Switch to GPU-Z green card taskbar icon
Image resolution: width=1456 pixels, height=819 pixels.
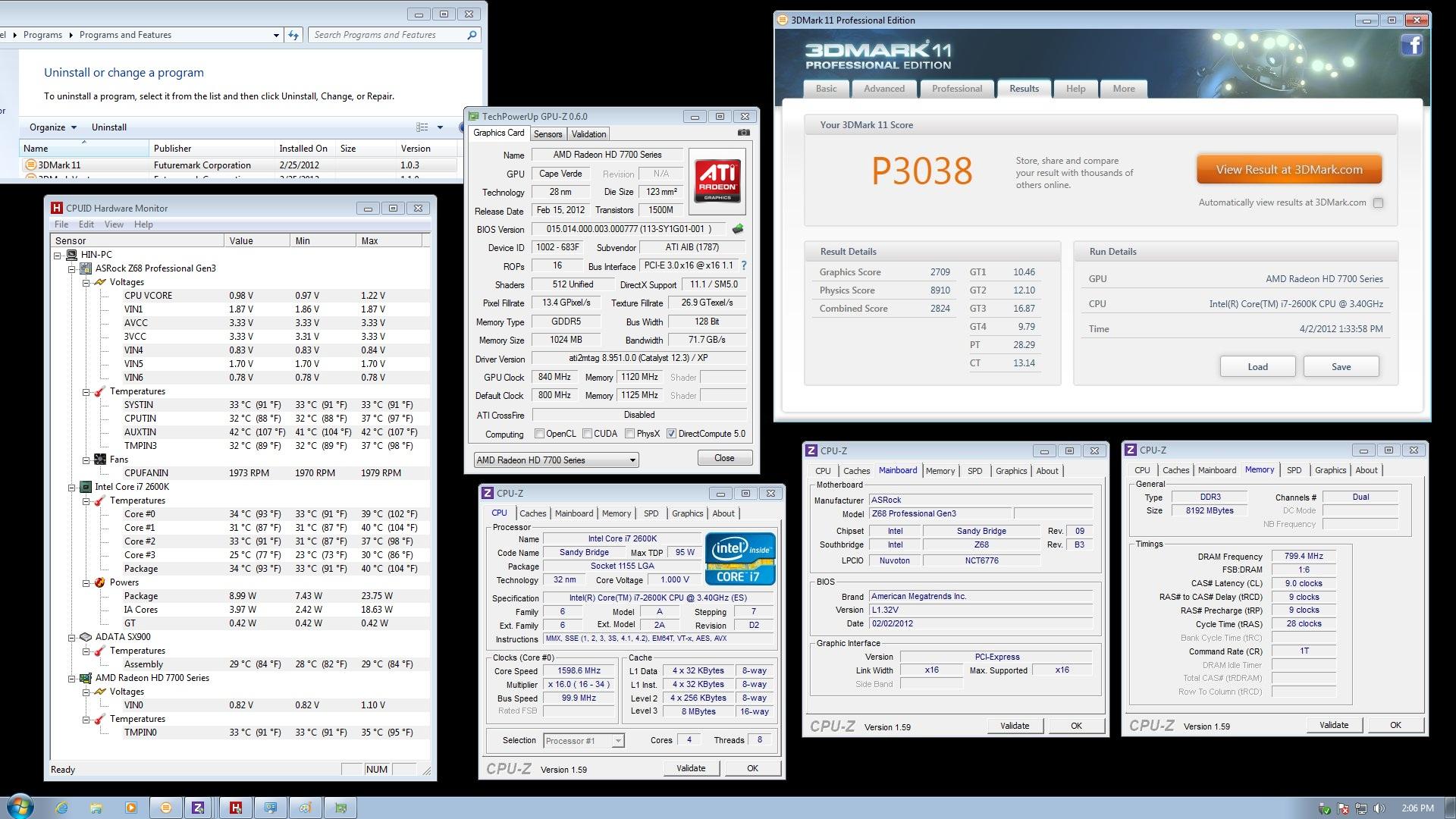[341, 808]
